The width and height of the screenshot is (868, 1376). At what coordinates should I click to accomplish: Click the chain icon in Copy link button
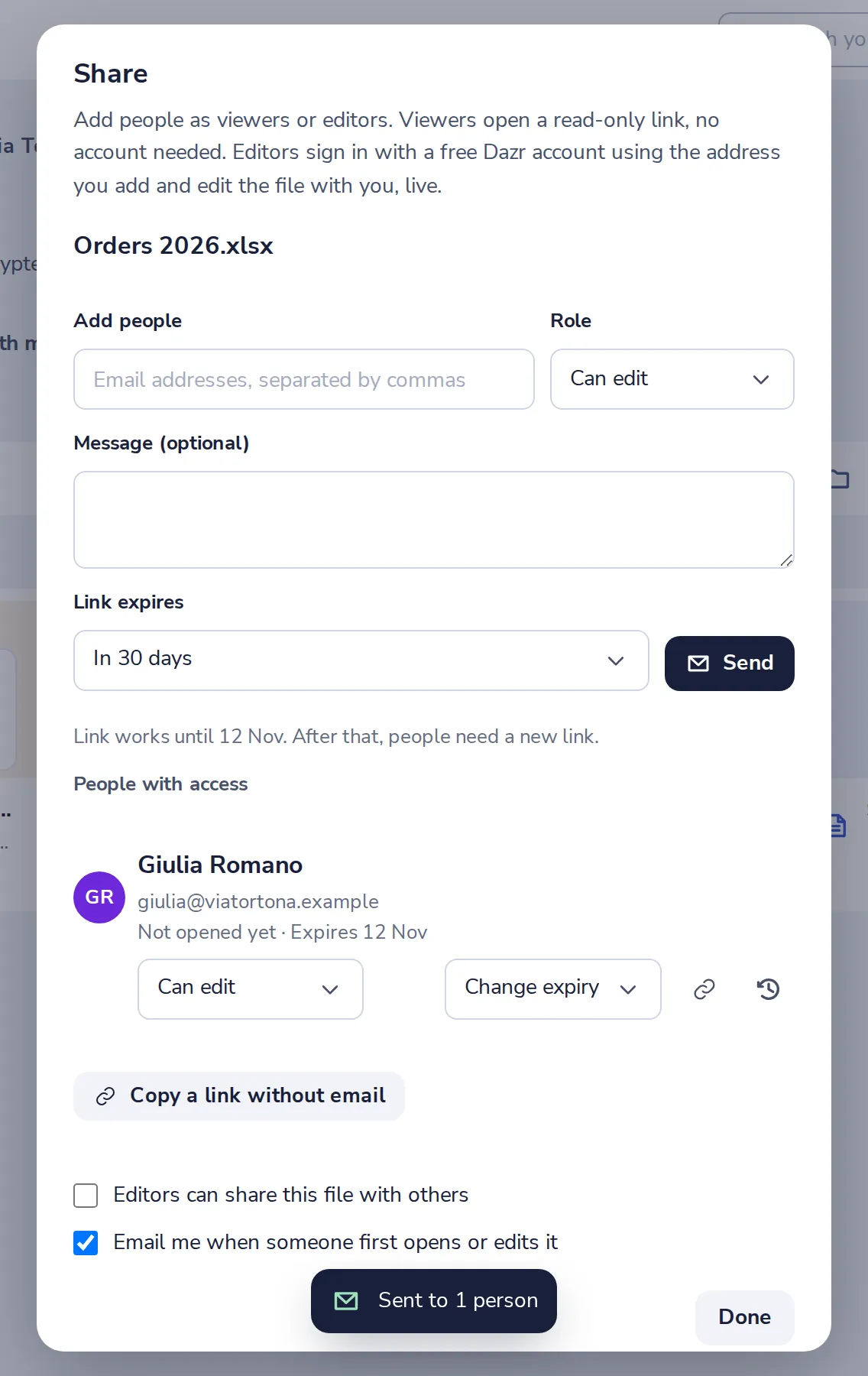[105, 1096]
